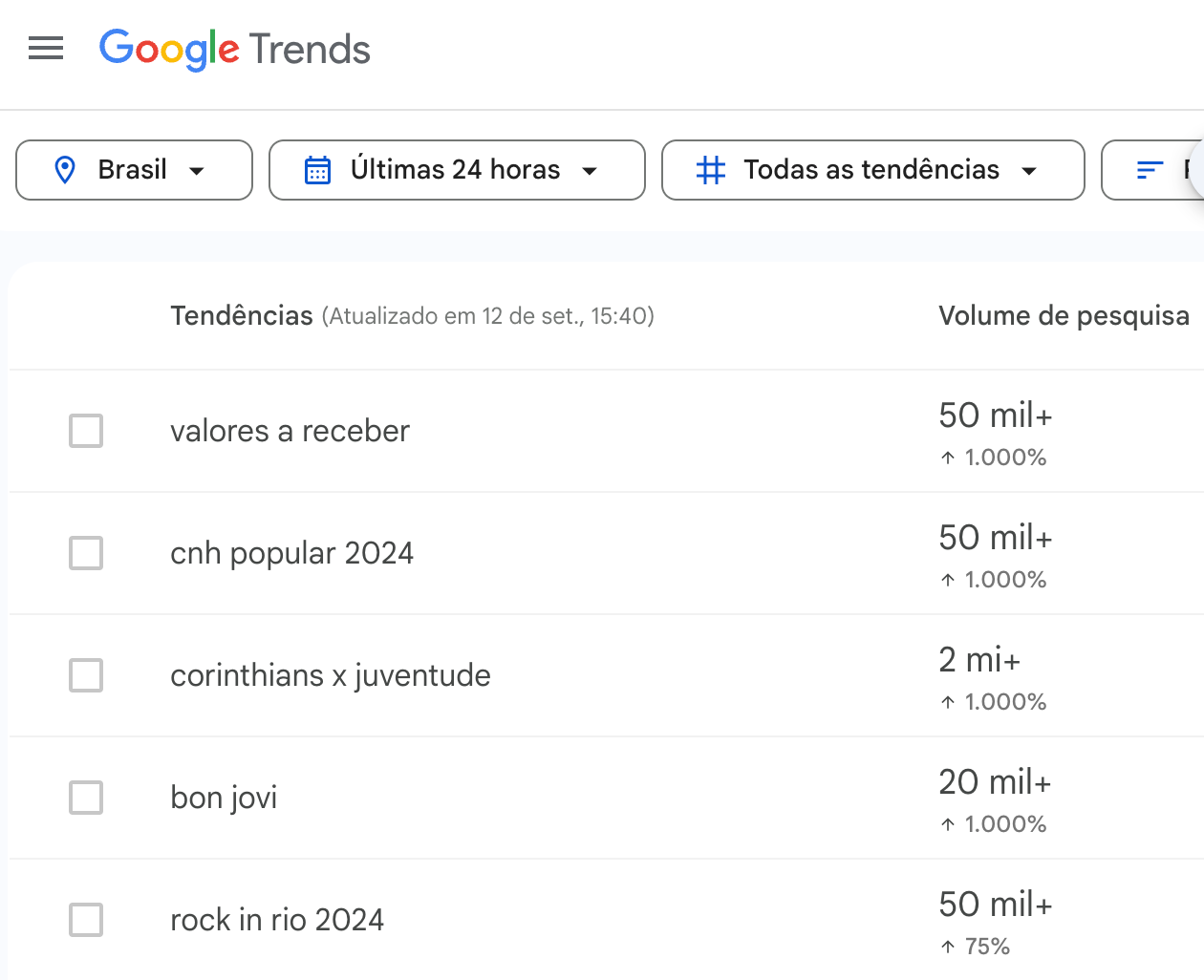Click the location pin icon
The height and width of the screenshot is (980, 1204).
(65, 170)
